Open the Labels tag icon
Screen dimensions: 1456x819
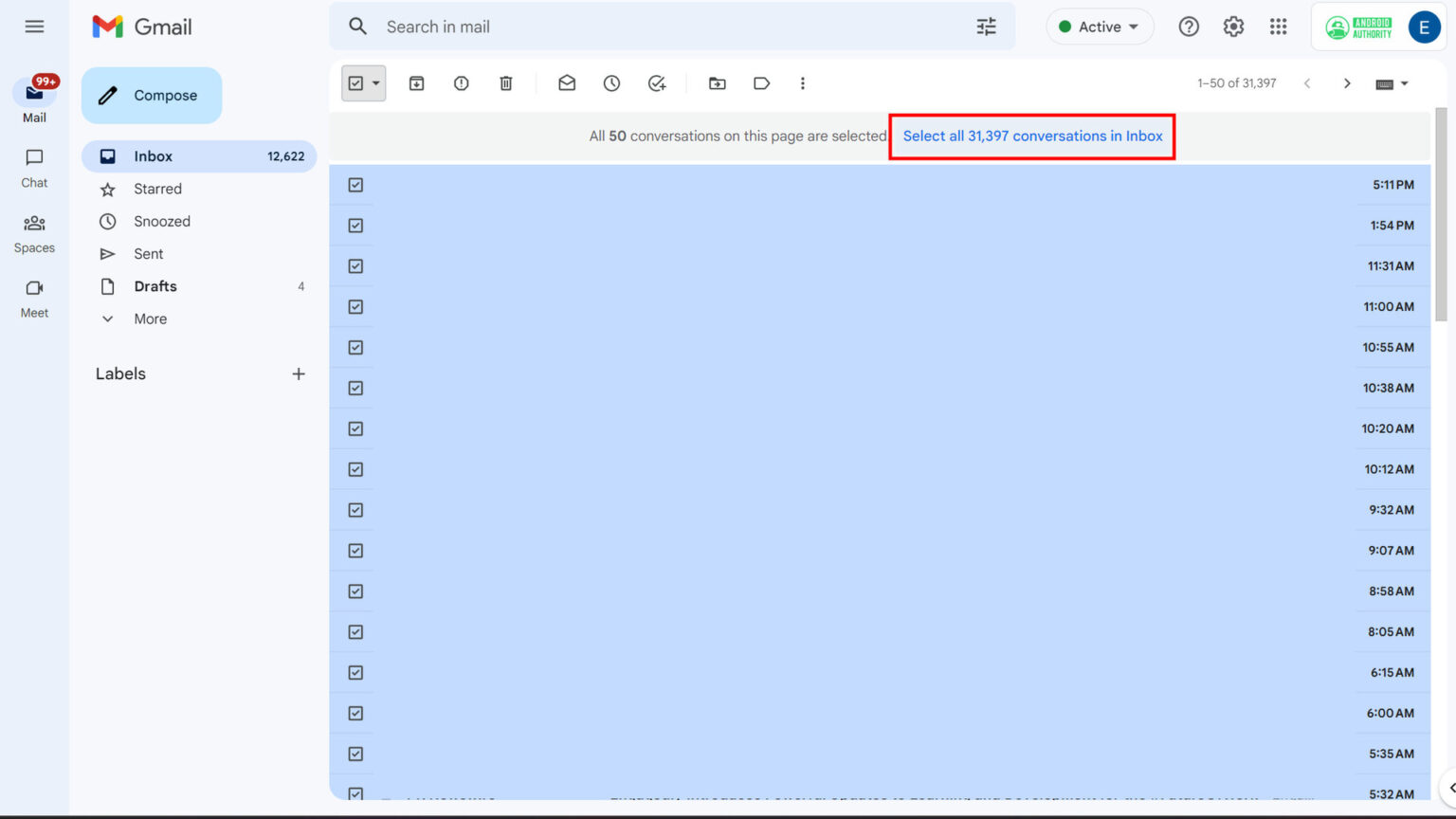coord(762,83)
